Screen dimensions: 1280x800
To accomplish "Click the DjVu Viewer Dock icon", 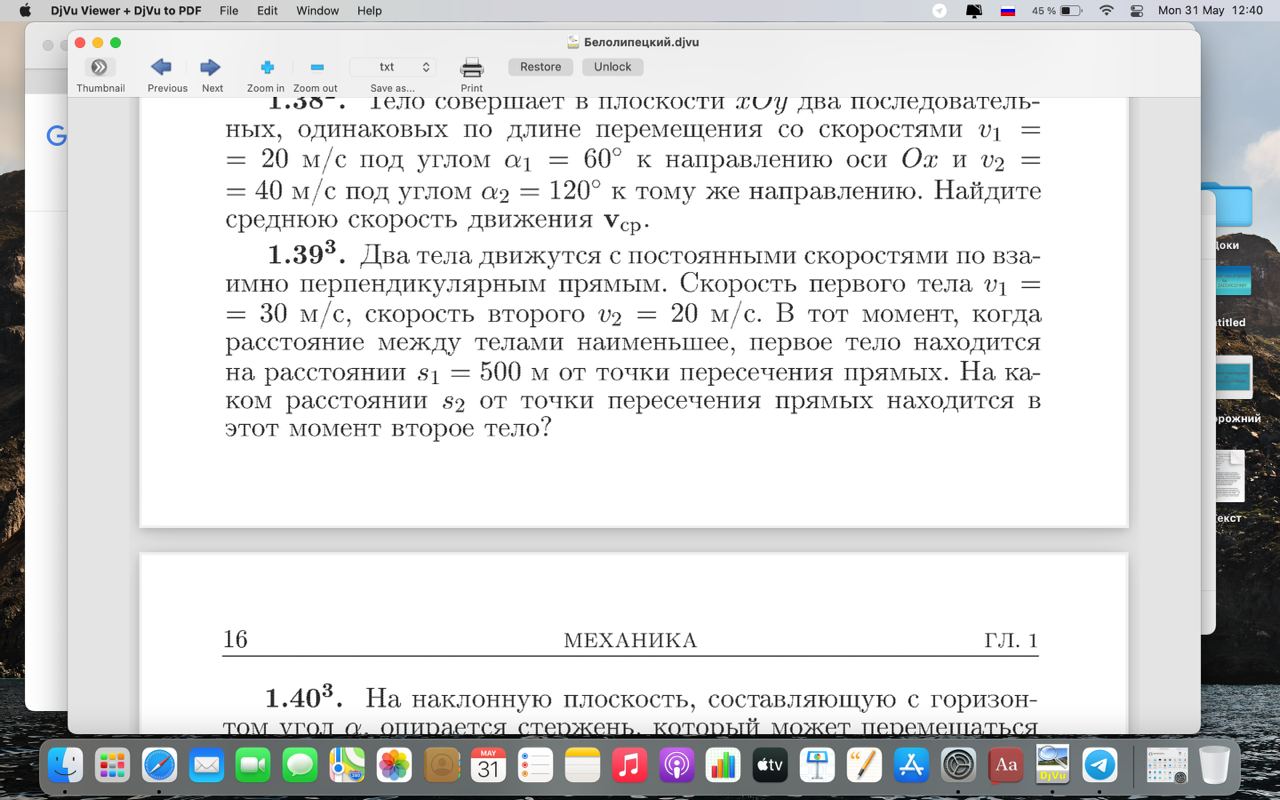I will point(1052,765).
